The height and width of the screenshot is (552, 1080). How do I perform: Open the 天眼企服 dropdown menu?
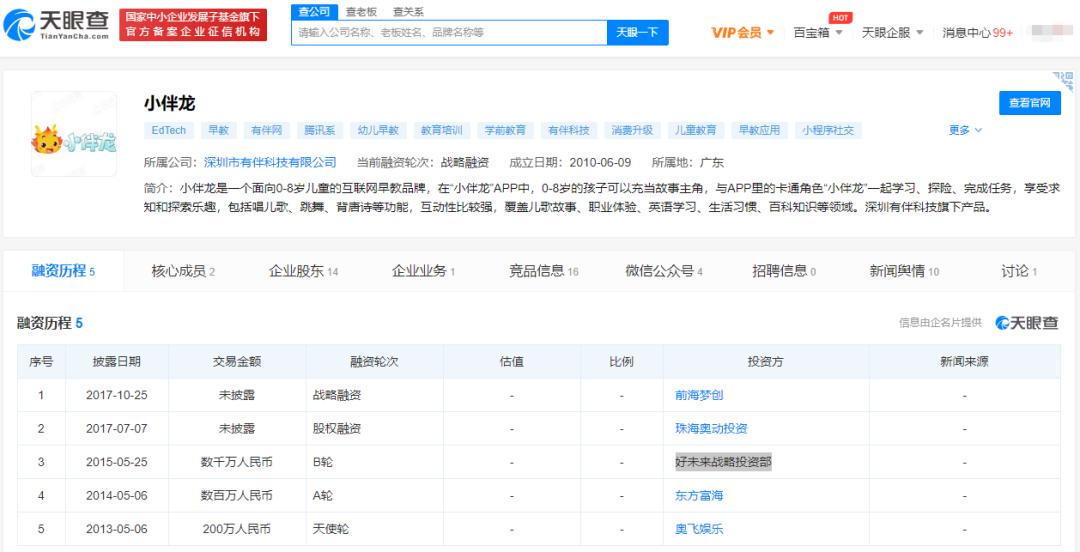pyautogui.click(x=892, y=32)
